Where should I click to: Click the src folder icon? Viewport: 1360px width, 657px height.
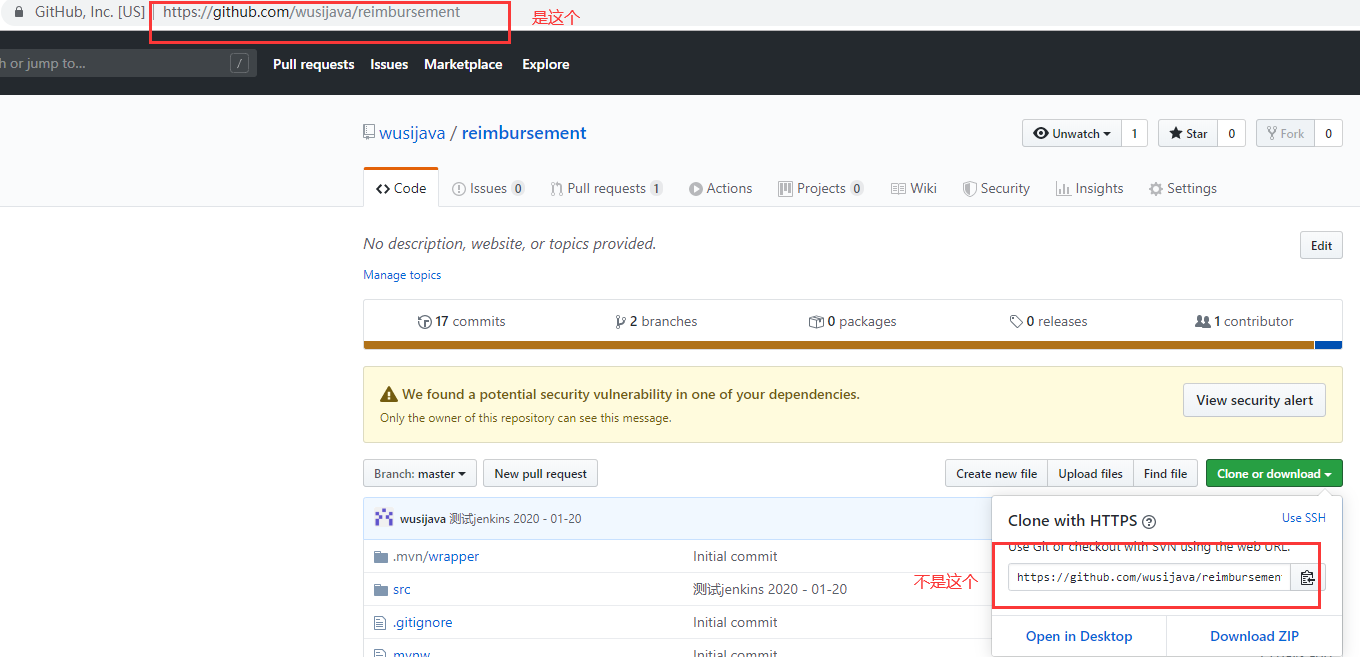[380, 589]
